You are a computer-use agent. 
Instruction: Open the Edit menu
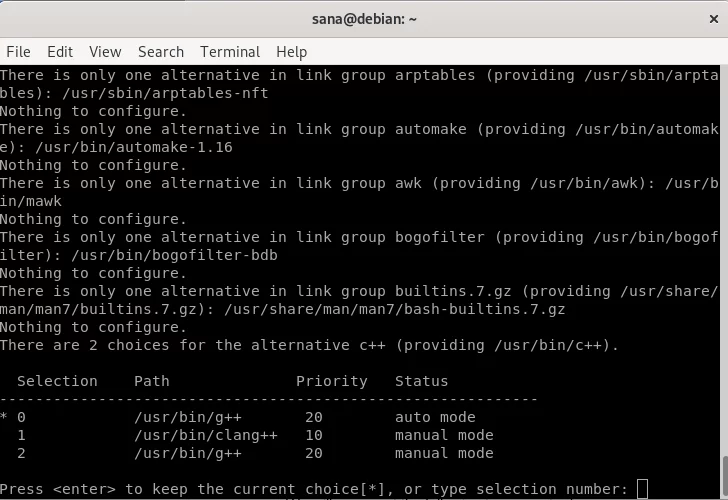60,52
